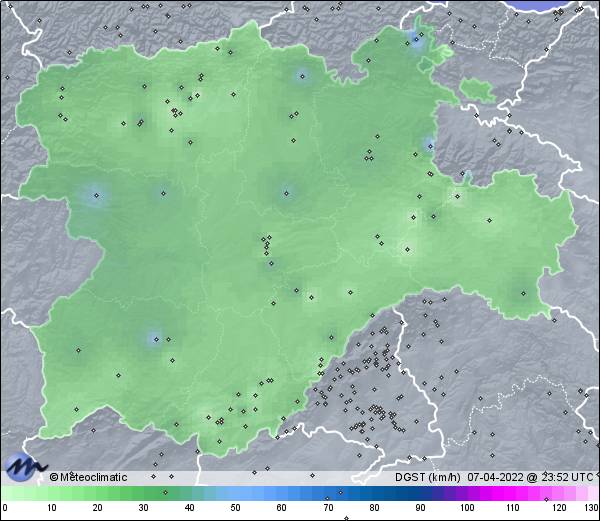Click the 20 label on the scale

(98, 508)
